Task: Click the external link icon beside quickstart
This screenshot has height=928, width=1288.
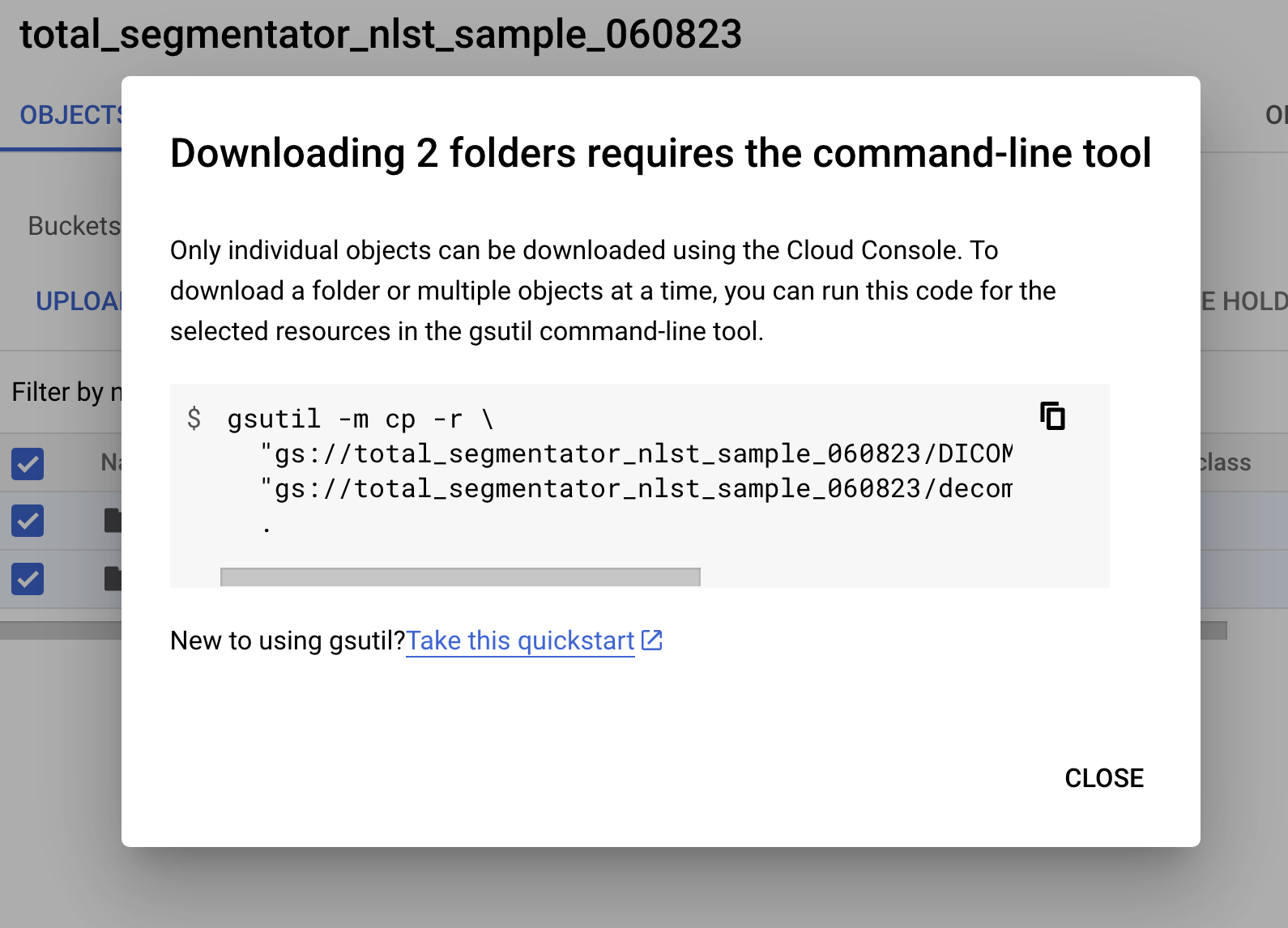Action: (x=651, y=640)
